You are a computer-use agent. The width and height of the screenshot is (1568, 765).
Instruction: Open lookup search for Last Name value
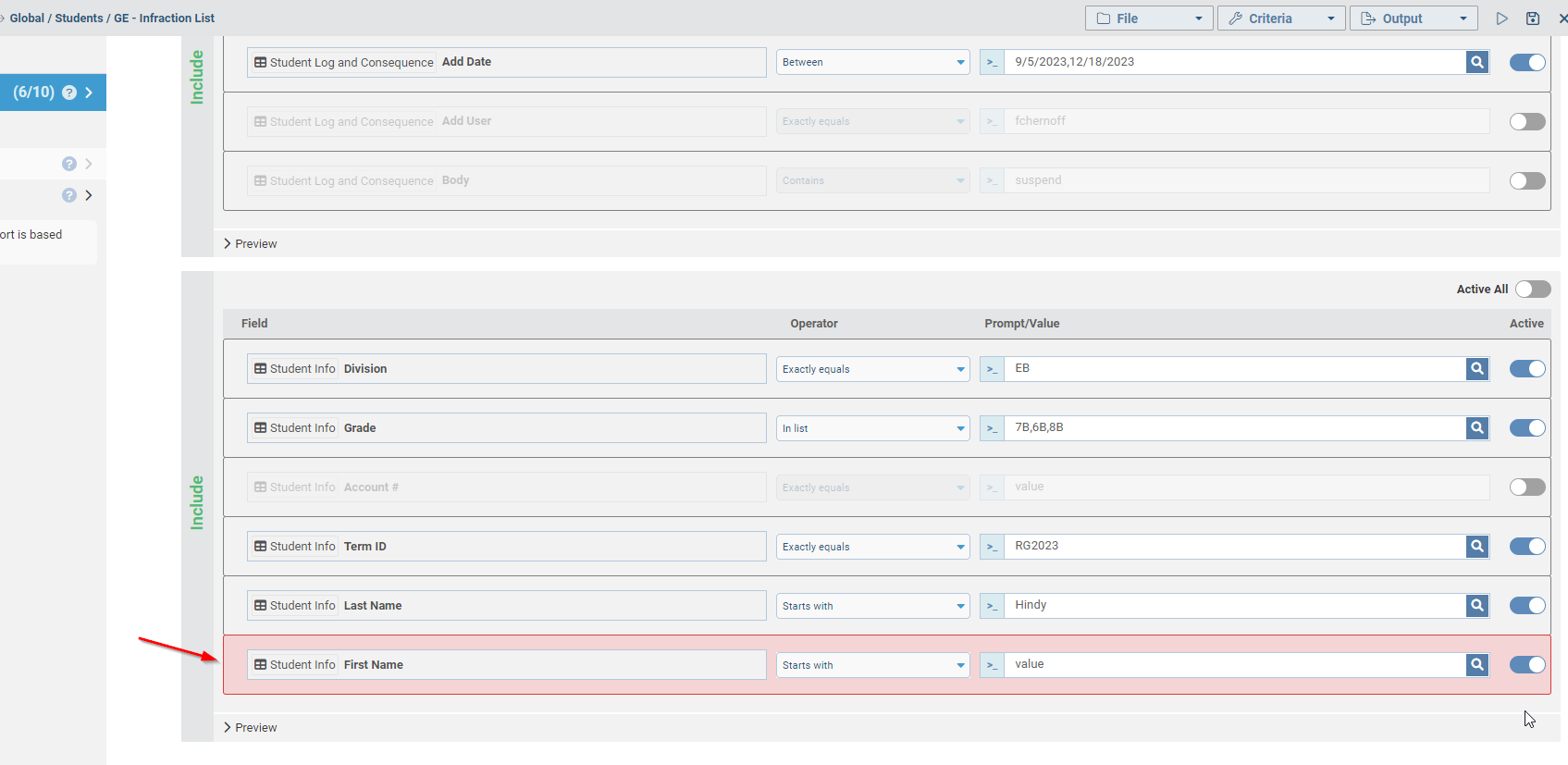pyautogui.click(x=1477, y=605)
